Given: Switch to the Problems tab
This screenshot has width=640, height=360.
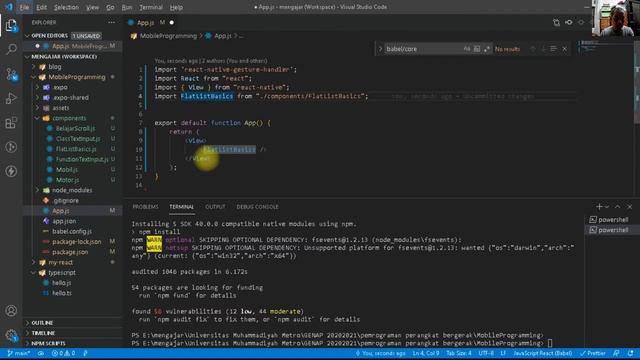Looking at the screenshot, I should [x=145, y=207].
